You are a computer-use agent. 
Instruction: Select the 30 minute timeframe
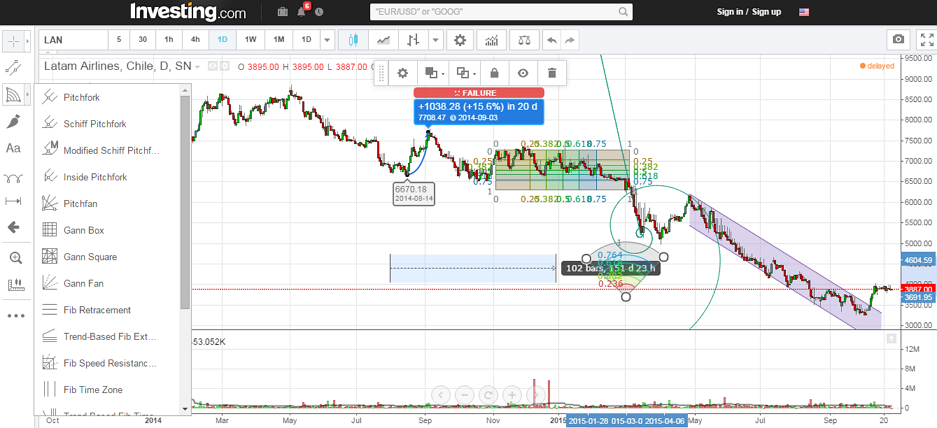coord(143,40)
